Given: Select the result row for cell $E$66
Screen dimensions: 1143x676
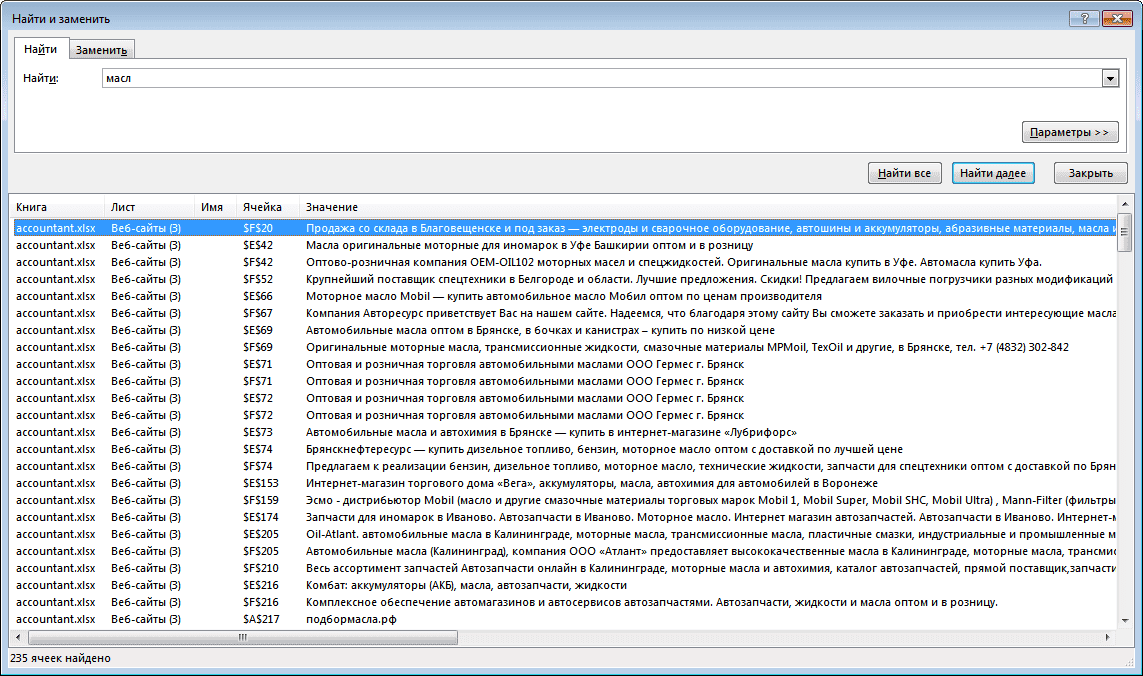Looking at the screenshot, I should point(564,296).
